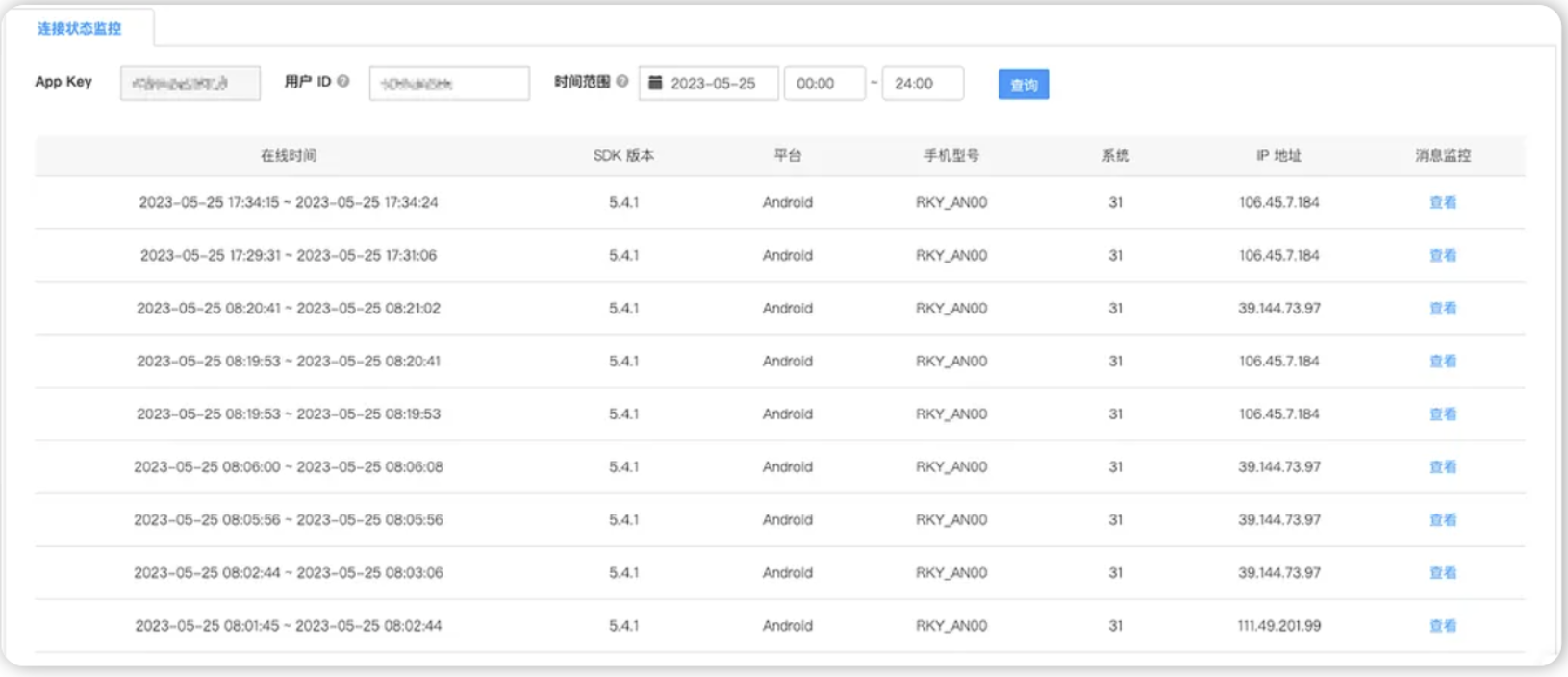Viewport: 1568px width, 677px height.
Task: Select online time 2023-05-25 08:02:44 ~ 08:03:06
Action: (289, 572)
